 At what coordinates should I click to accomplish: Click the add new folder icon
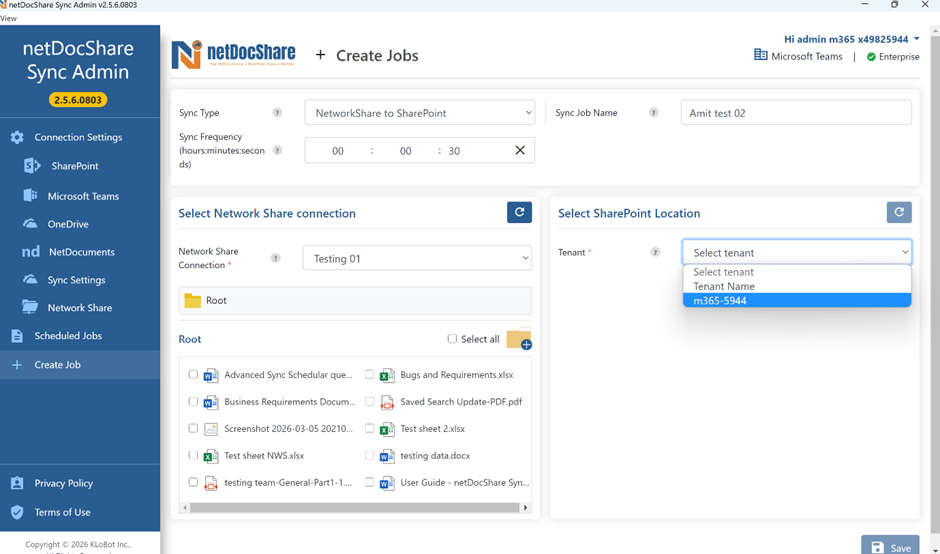coord(519,339)
